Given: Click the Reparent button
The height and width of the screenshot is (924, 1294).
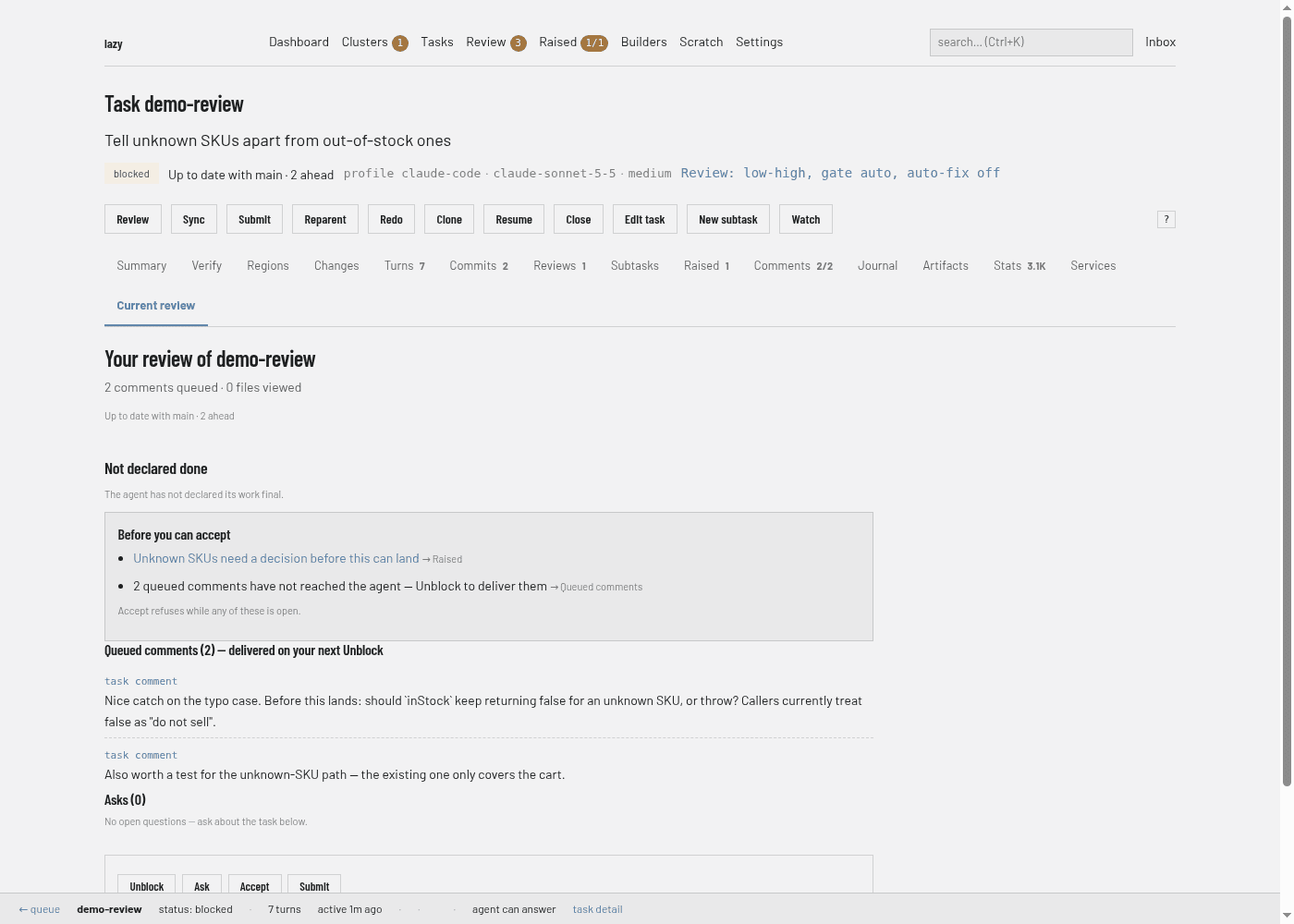Looking at the screenshot, I should pos(325,220).
